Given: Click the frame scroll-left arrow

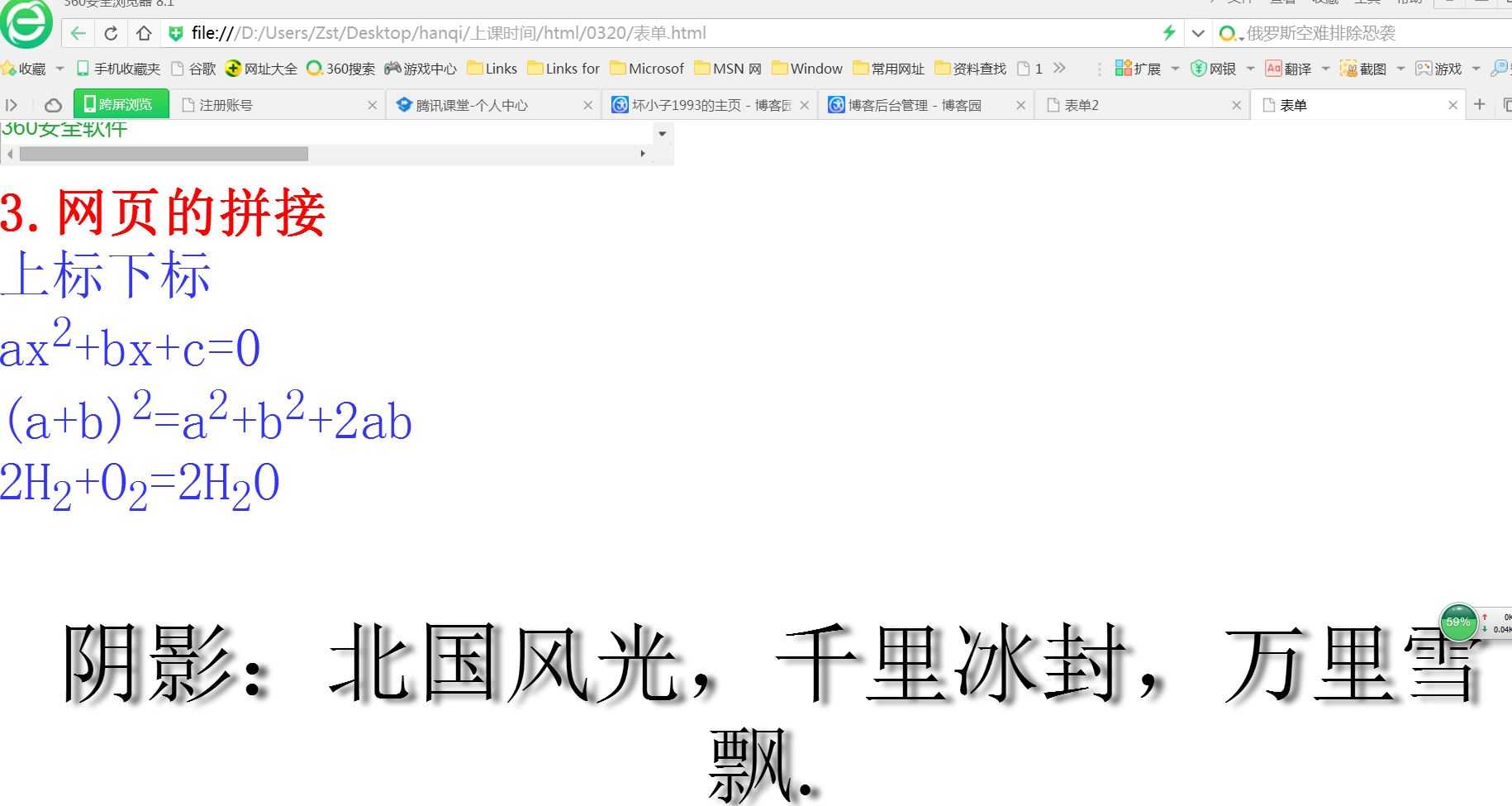Looking at the screenshot, I should coord(10,154).
